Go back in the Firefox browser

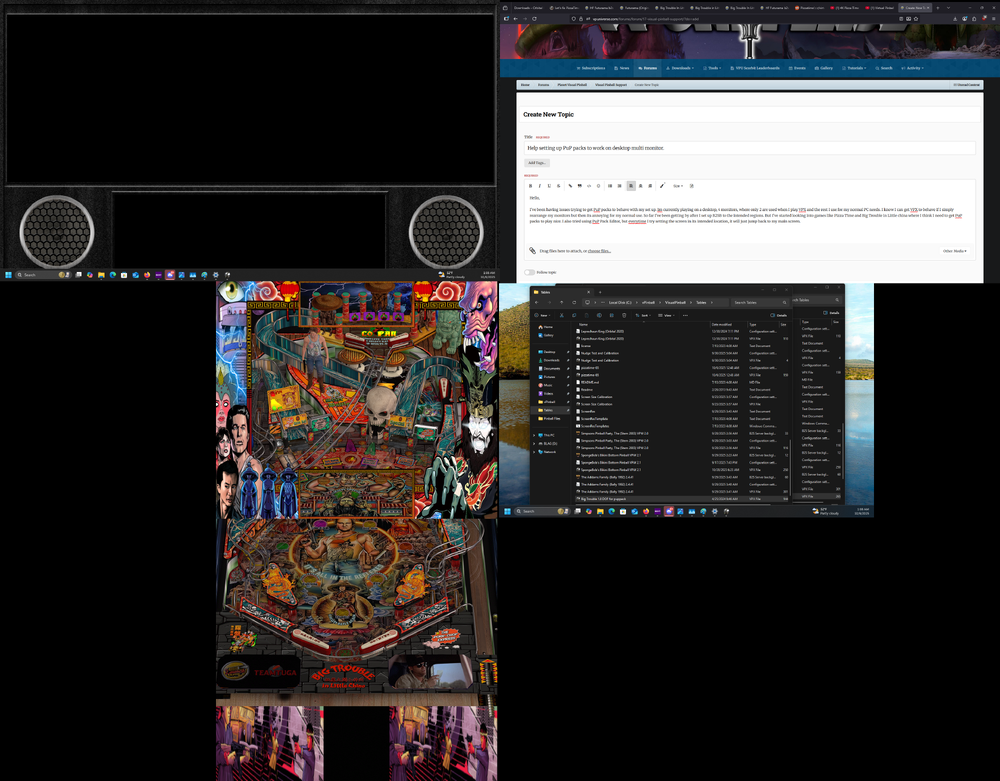[515, 18]
